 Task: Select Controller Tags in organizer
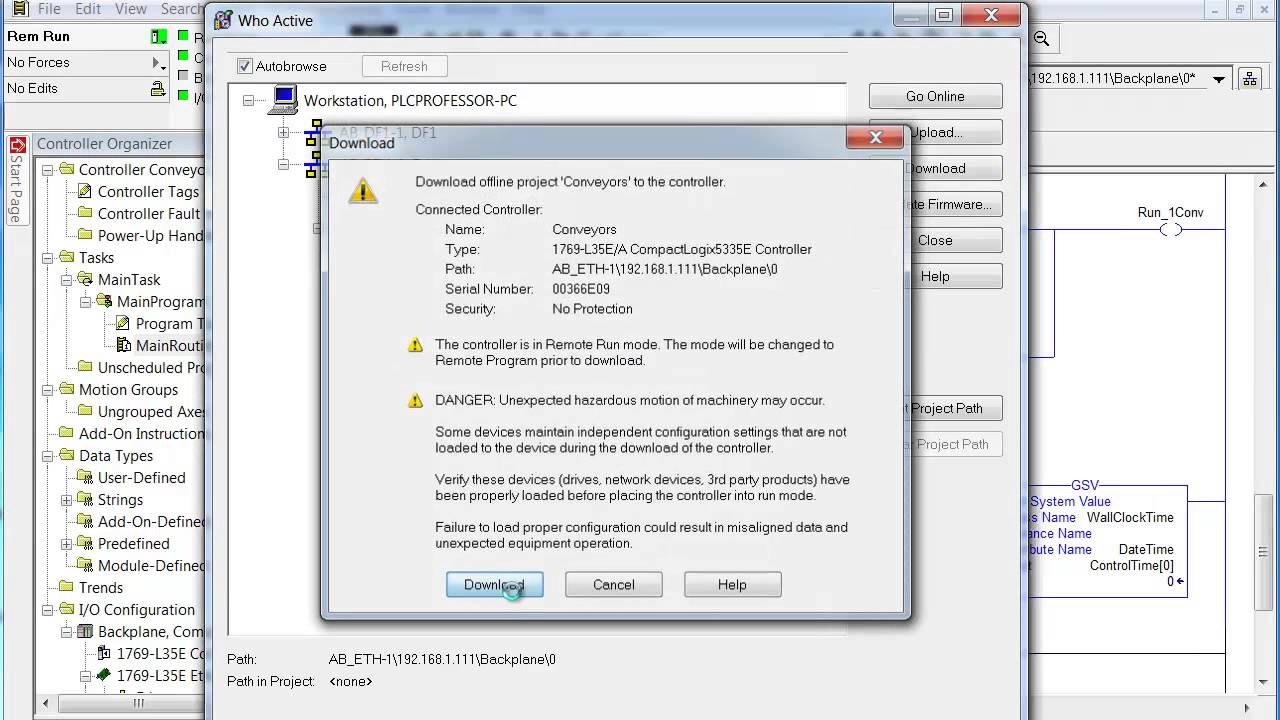pos(148,191)
